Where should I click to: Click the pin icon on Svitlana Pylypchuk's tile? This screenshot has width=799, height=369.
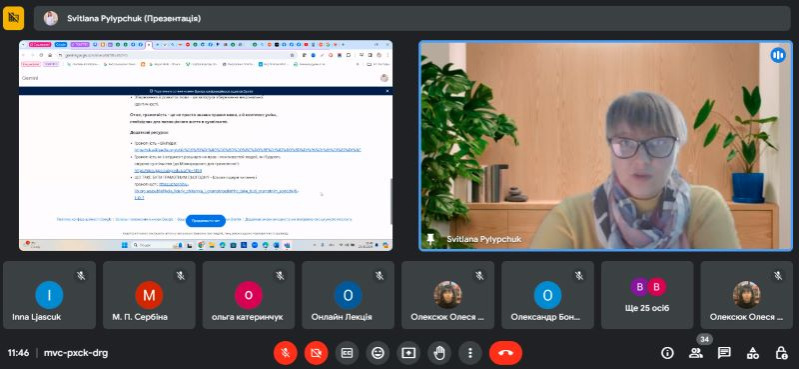pyautogui.click(x=431, y=239)
